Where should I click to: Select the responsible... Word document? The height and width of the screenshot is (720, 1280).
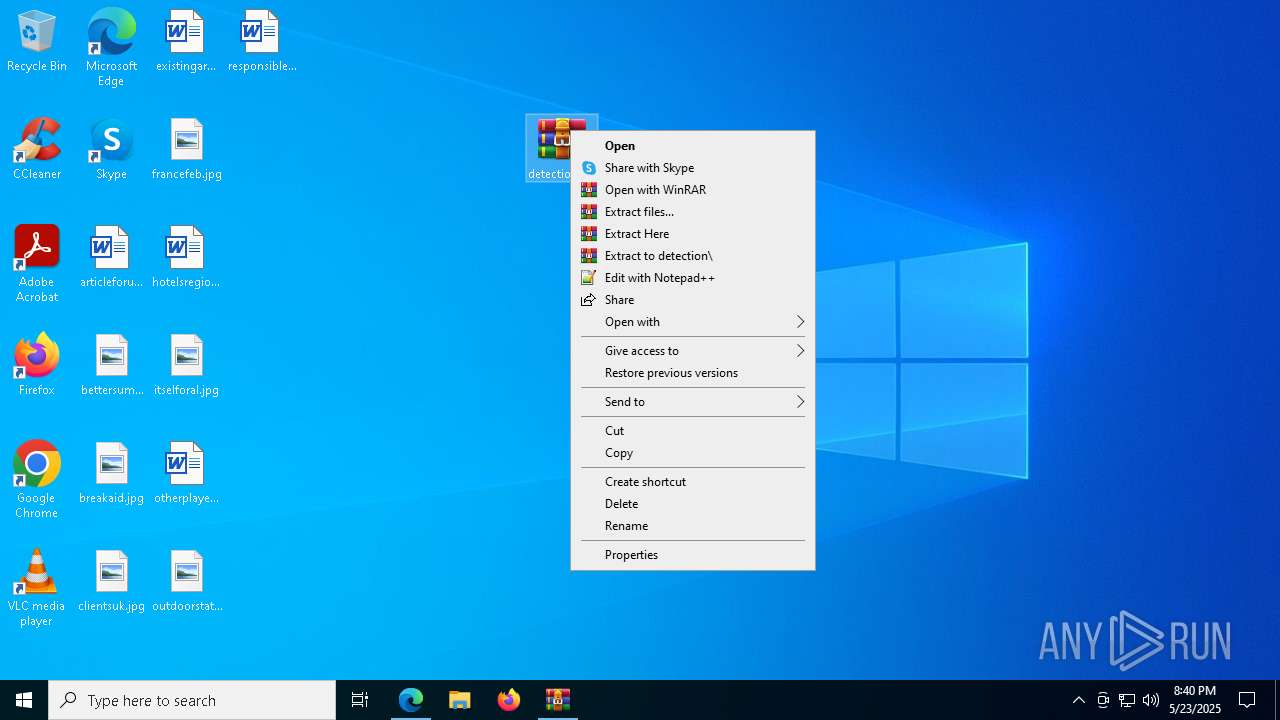(x=261, y=42)
